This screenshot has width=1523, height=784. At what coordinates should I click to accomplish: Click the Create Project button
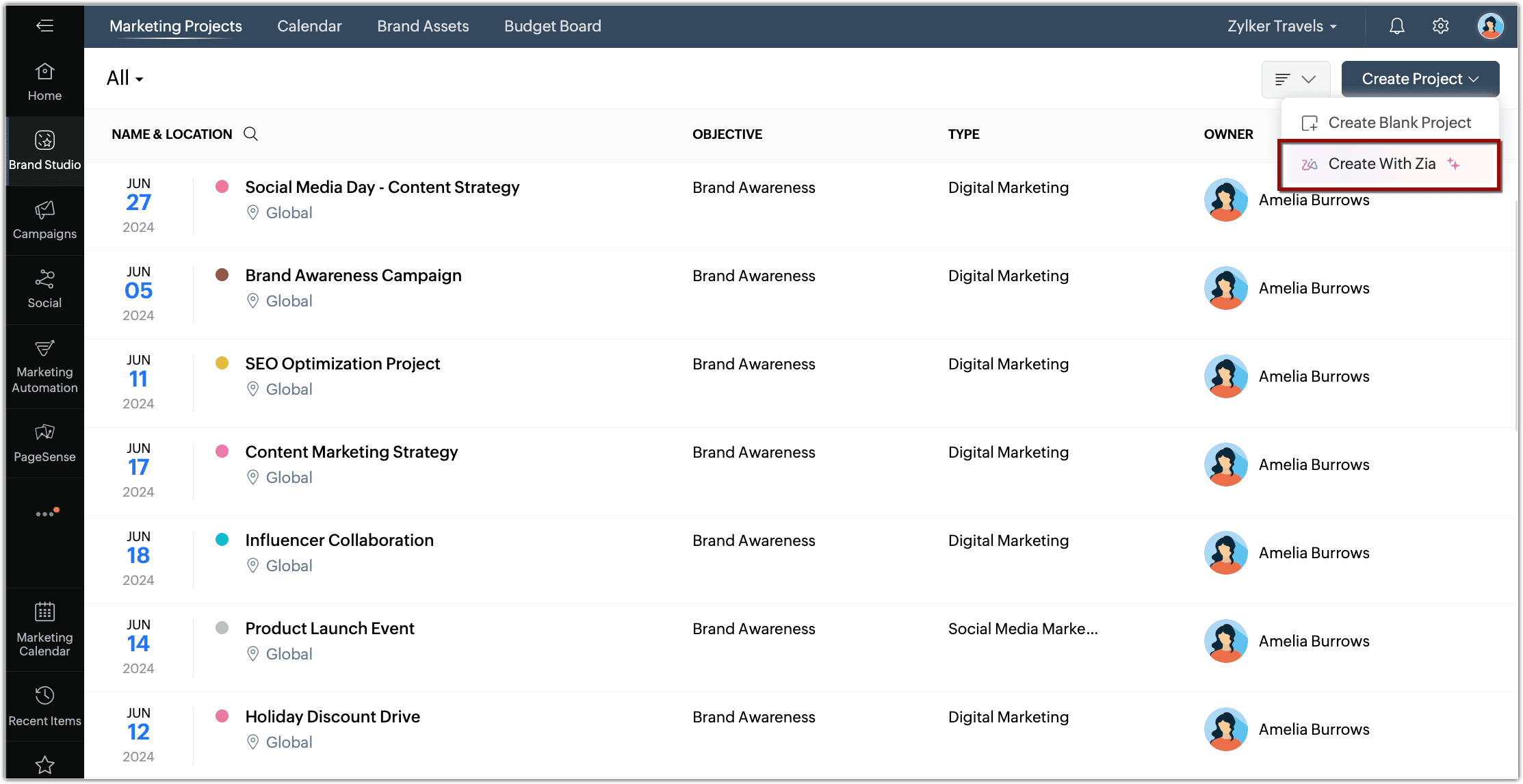point(1420,79)
